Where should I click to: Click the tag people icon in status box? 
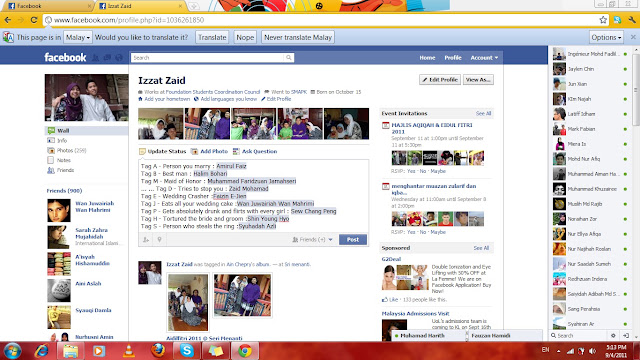[x=146, y=240]
